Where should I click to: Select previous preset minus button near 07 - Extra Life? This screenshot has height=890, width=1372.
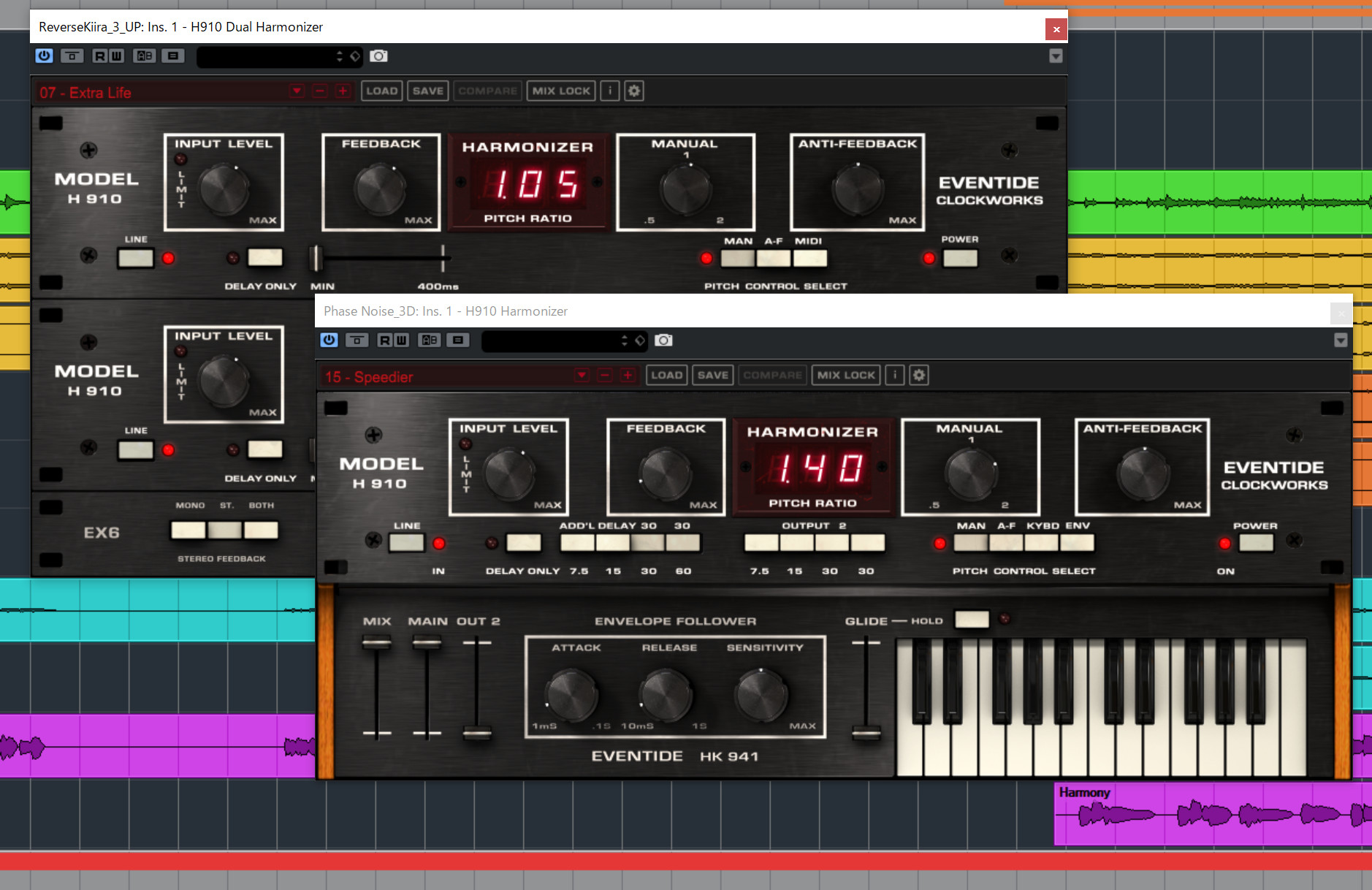[320, 91]
